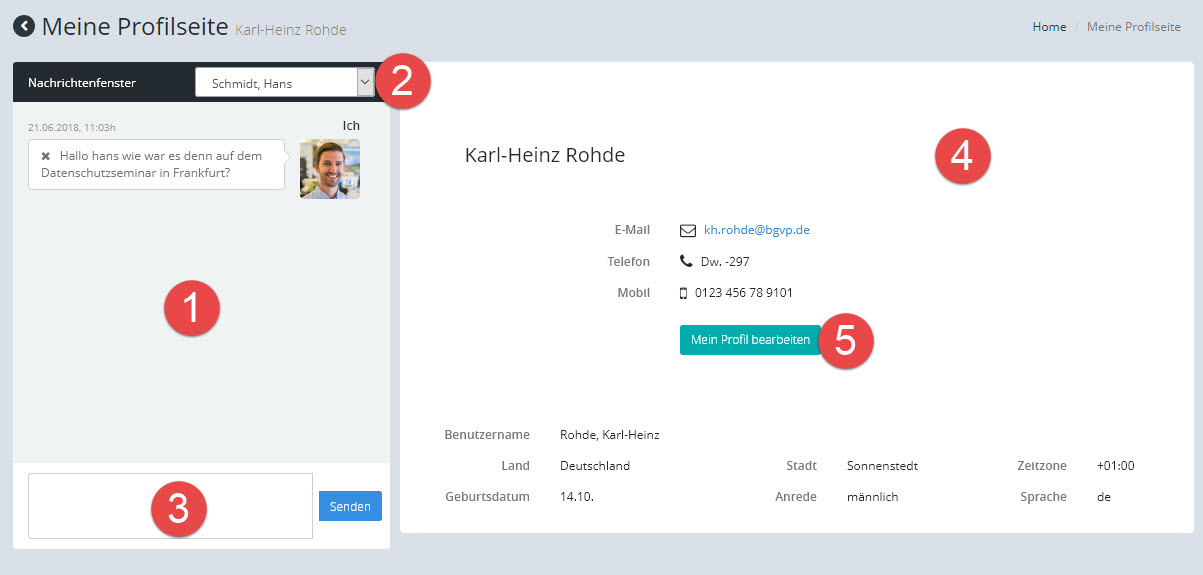This screenshot has width=1203, height=575.
Task: Click the mobile phone icon next to Mobil
Action: (x=684, y=293)
